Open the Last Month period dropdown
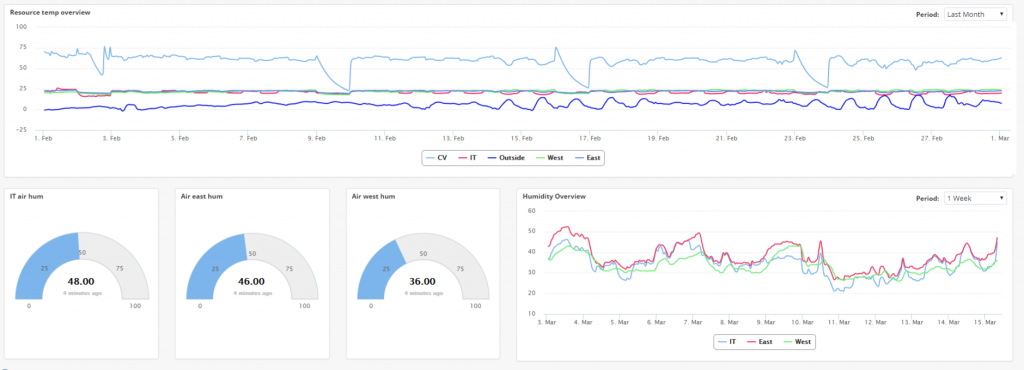The image size is (1024, 370). (x=975, y=14)
